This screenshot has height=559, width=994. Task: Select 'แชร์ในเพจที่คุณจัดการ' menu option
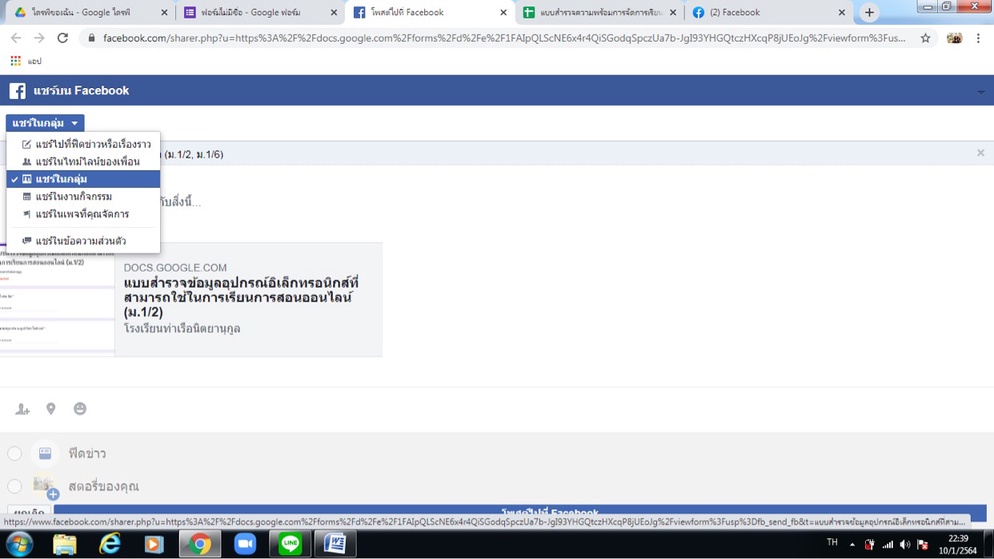point(83,214)
